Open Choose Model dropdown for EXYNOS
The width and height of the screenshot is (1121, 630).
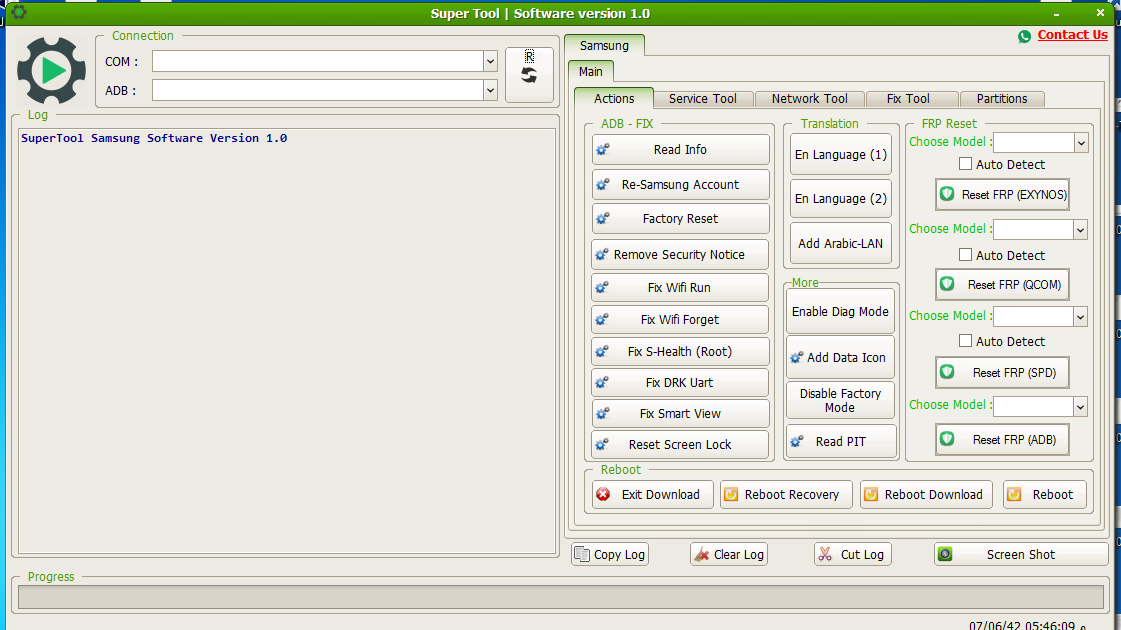[x=1081, y=143]
